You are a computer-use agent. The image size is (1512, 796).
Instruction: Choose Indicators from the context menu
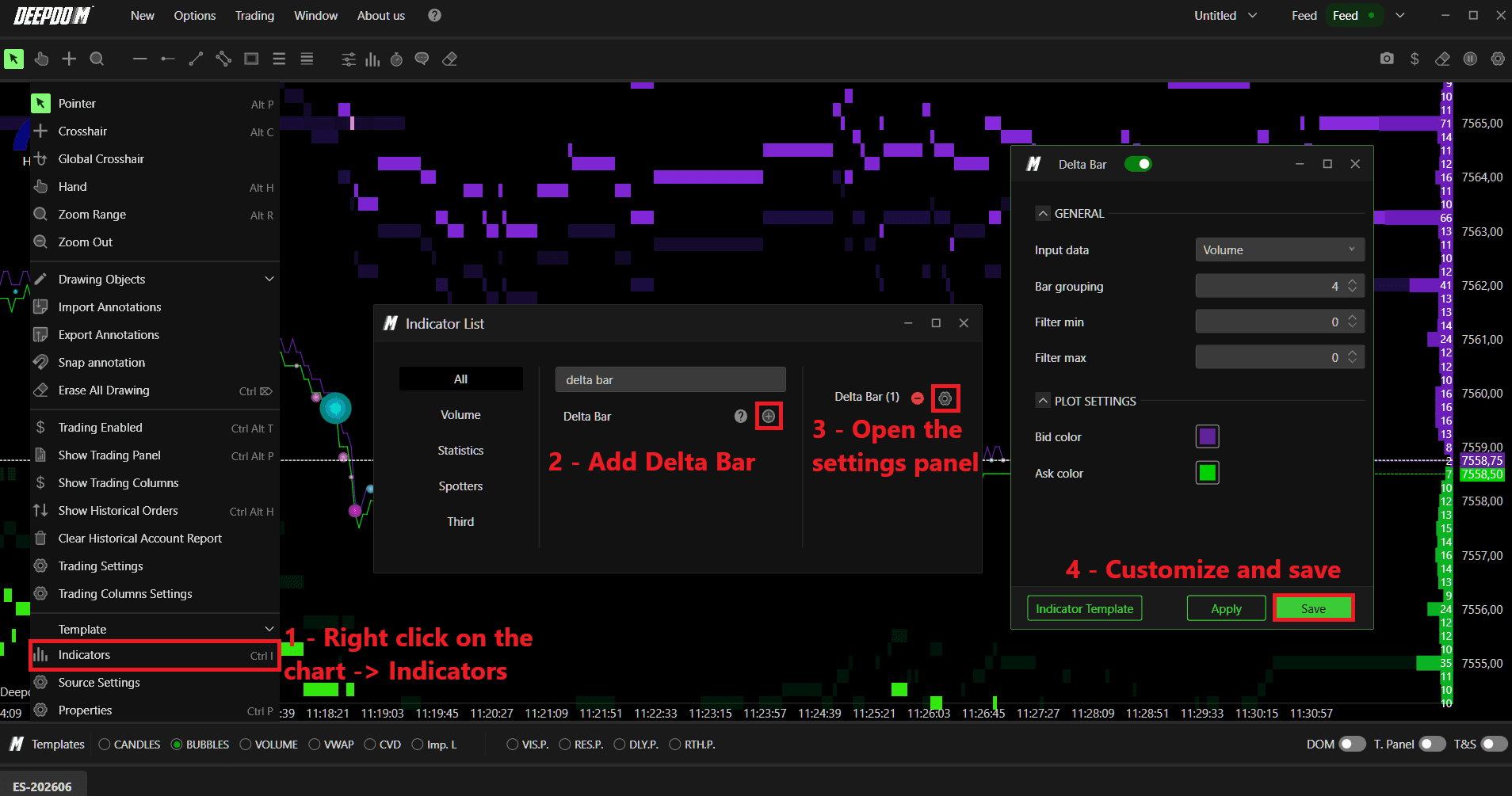[155, 655]
